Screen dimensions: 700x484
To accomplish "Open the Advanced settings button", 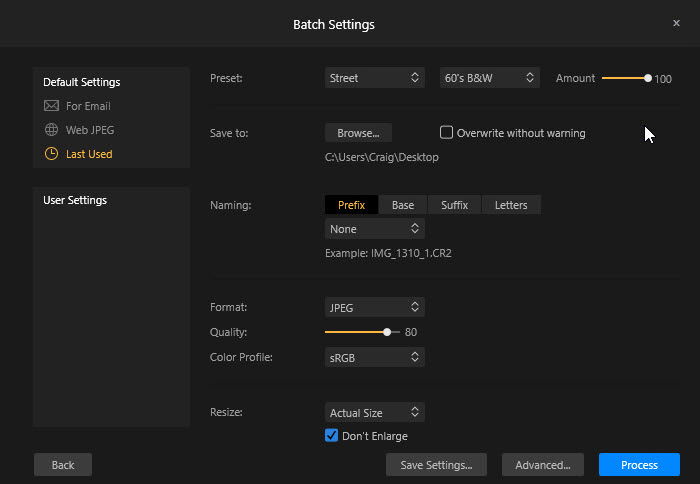I will pos(543,464).
